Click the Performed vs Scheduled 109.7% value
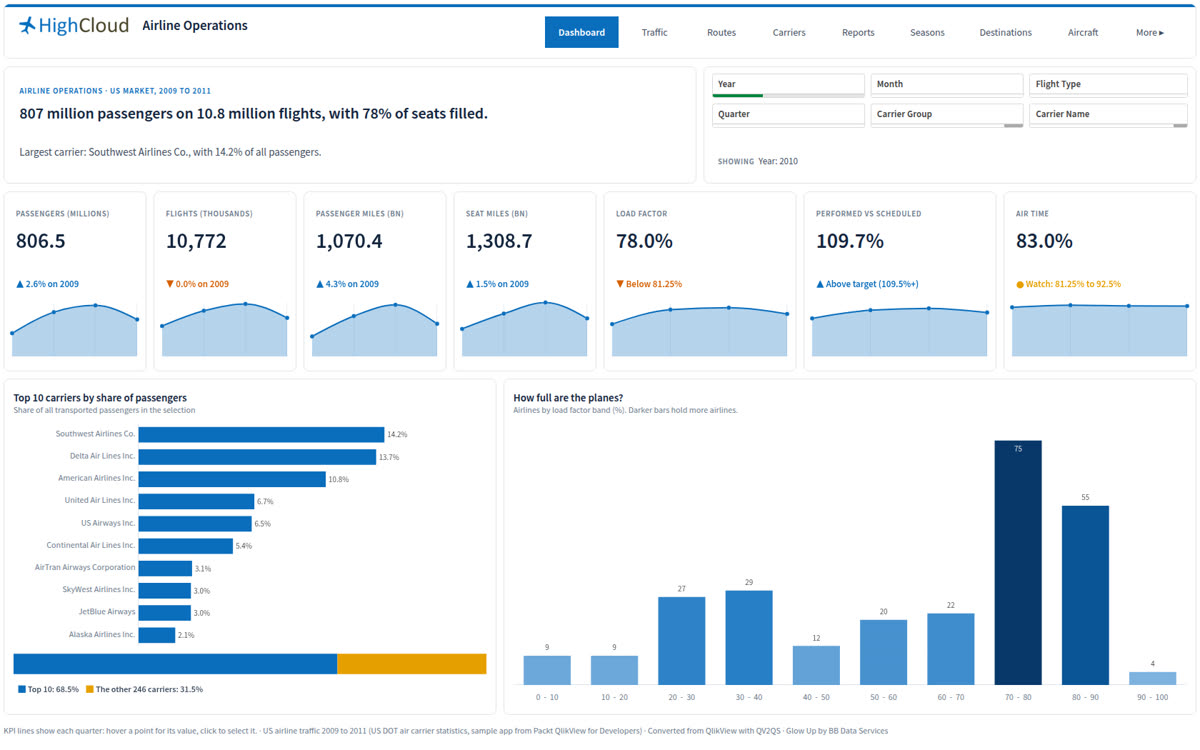This screenshot has width=1200, height=750. [x=850, y=241]
